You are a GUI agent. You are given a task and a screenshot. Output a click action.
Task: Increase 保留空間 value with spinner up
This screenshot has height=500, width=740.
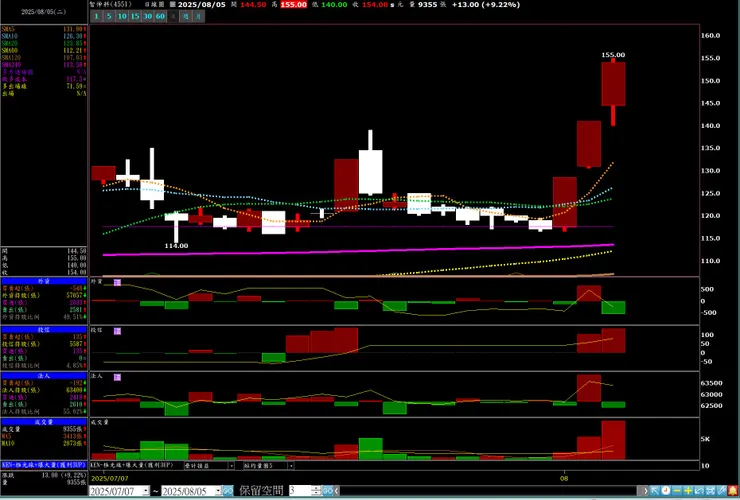pos(317,488)
